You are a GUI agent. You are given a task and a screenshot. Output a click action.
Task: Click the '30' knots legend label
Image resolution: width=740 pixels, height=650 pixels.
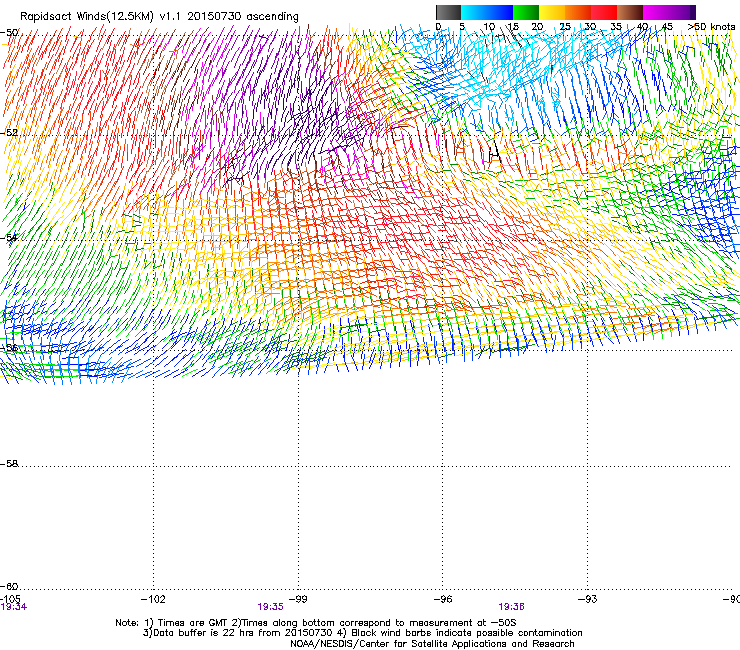pos(590,26)
